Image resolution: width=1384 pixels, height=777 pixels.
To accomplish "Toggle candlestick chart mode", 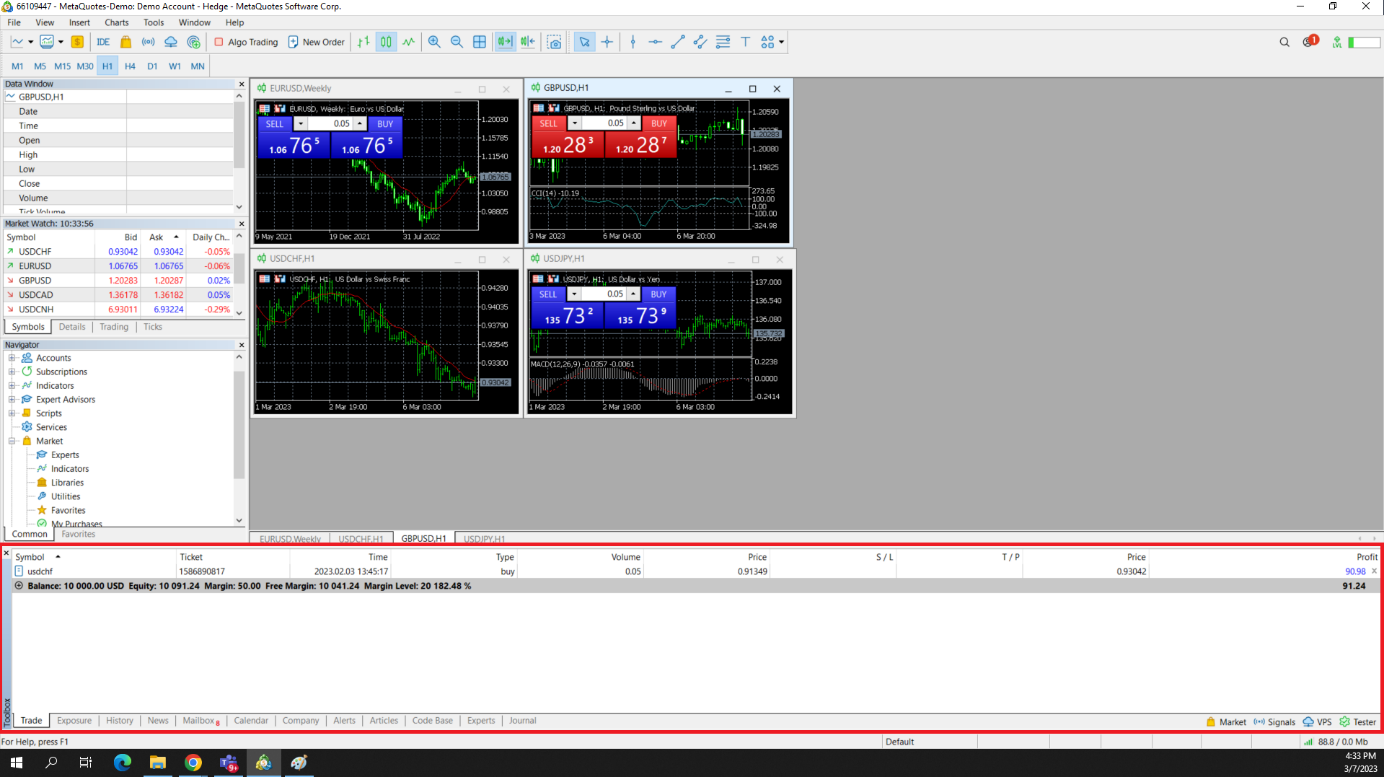I will (386, 42).
